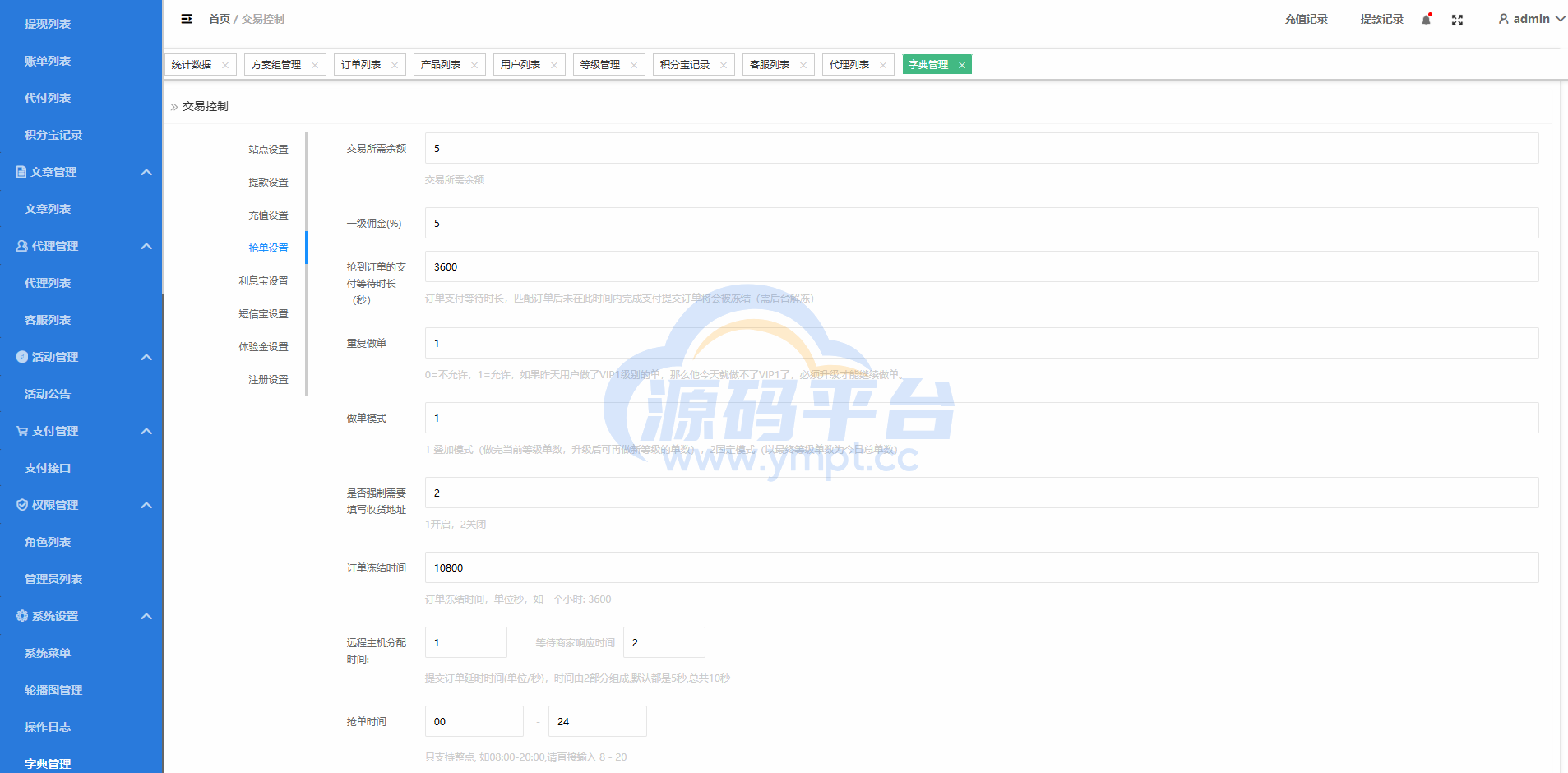Image resolution: width=1568 pixels, height=773 pixels.
Task: Open 支付接口 in sidebar
Action: click(x=48, y=468)
